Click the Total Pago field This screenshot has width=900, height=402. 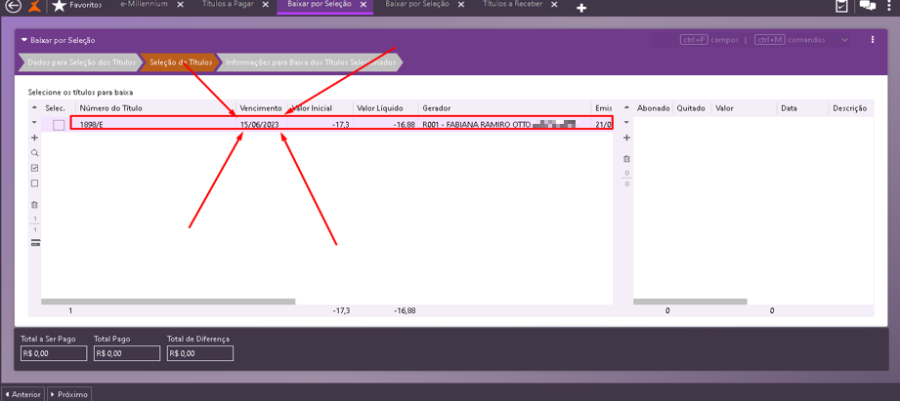(127, 354)
